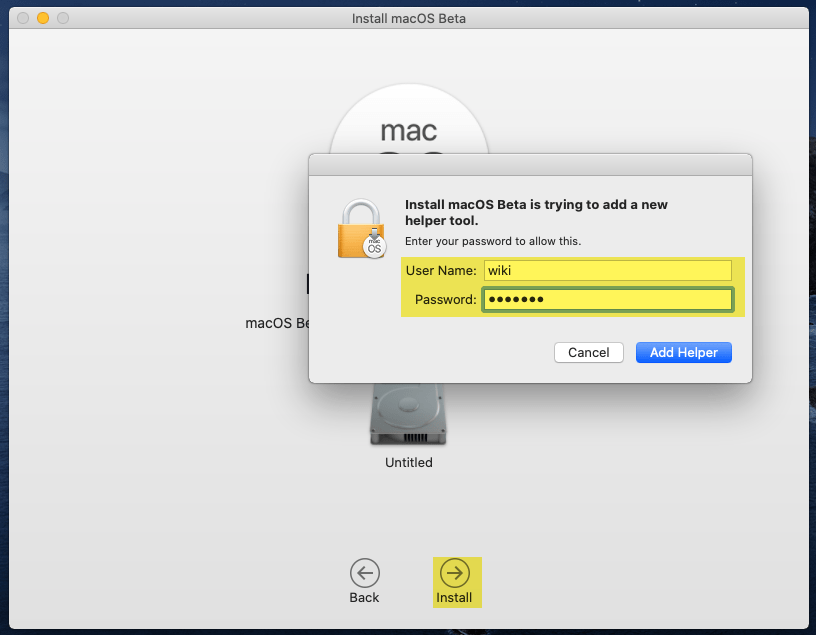Select the Untitled hard drive icon
816x635 pixels.
(x=409, y=414)
